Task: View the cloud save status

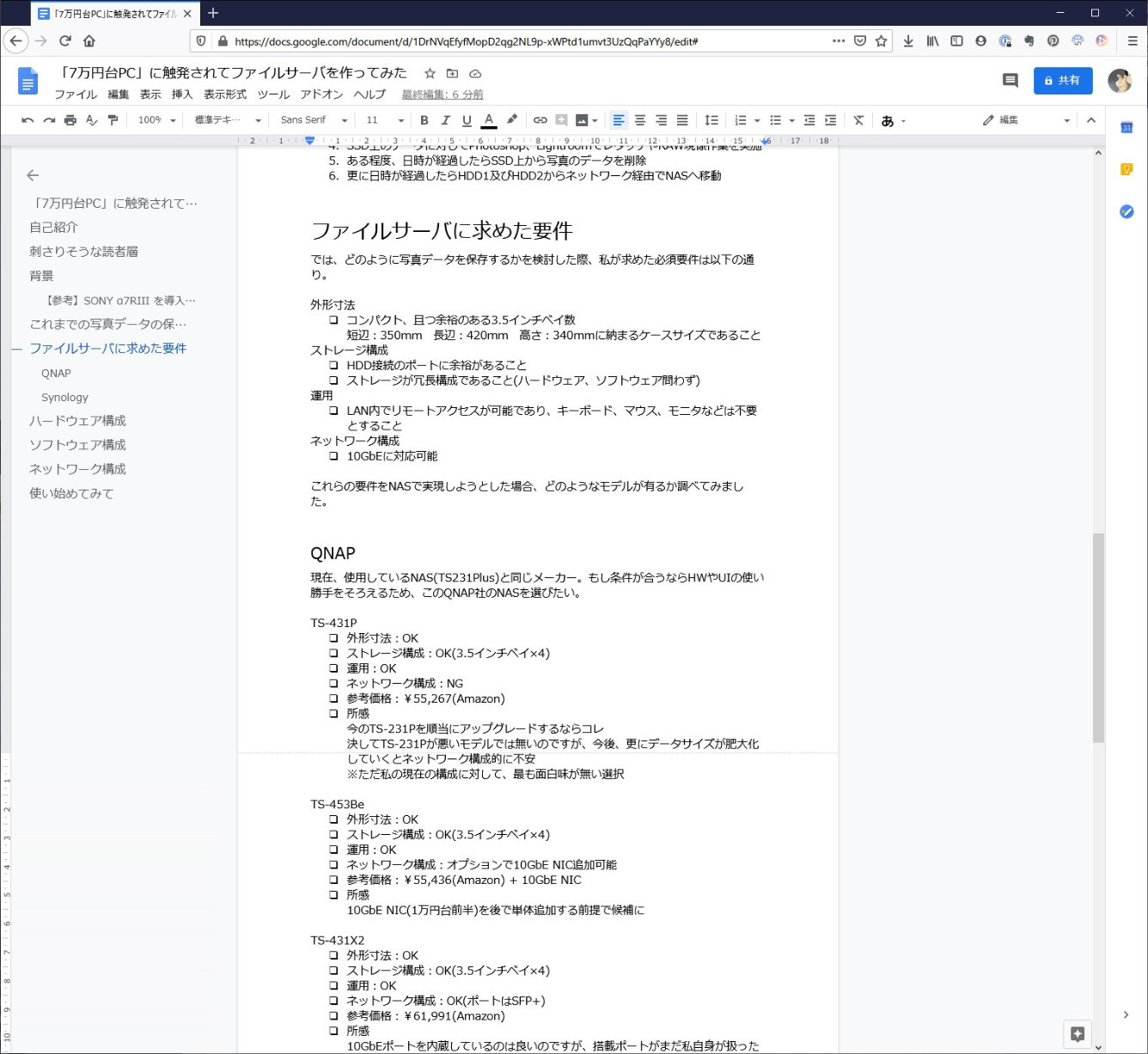Action: pos(475,74)
